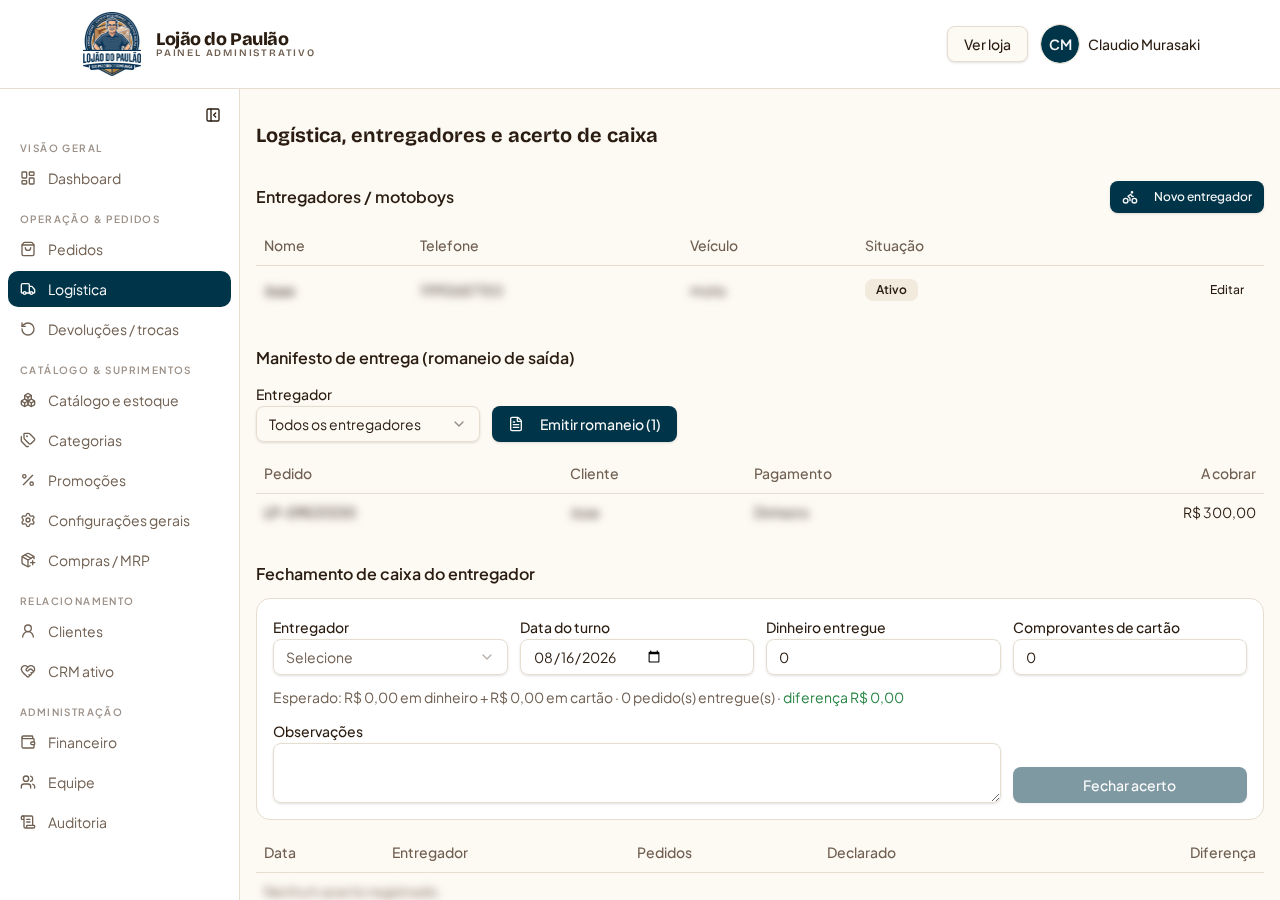The width and height of the screenshot is (1280, 900).
Task: Open Financeiro menu item
Action: point(119,742)
